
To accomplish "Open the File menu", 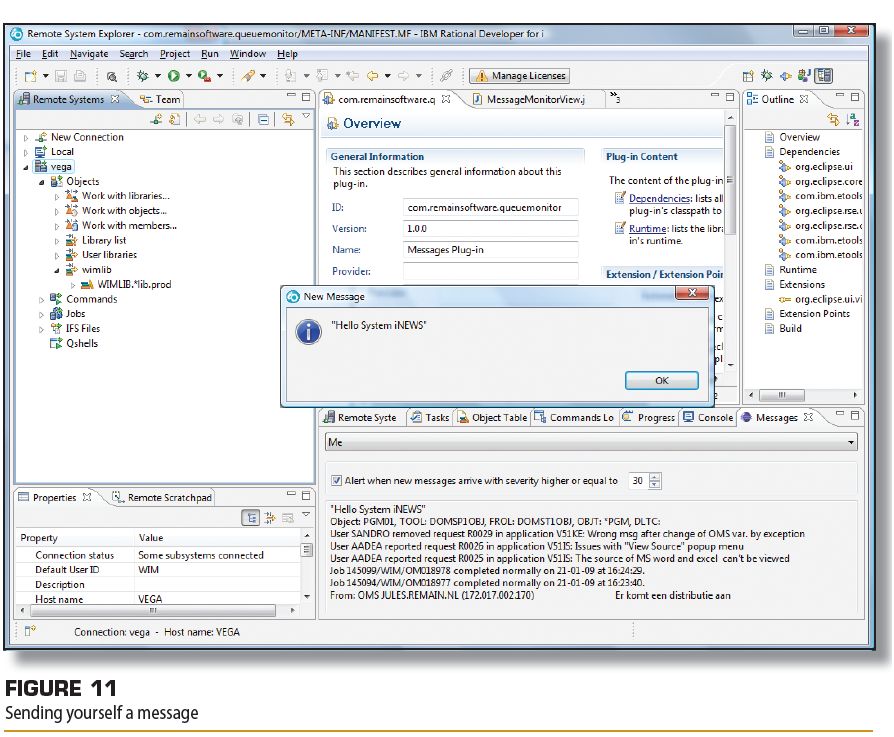I will coord(23,54).
